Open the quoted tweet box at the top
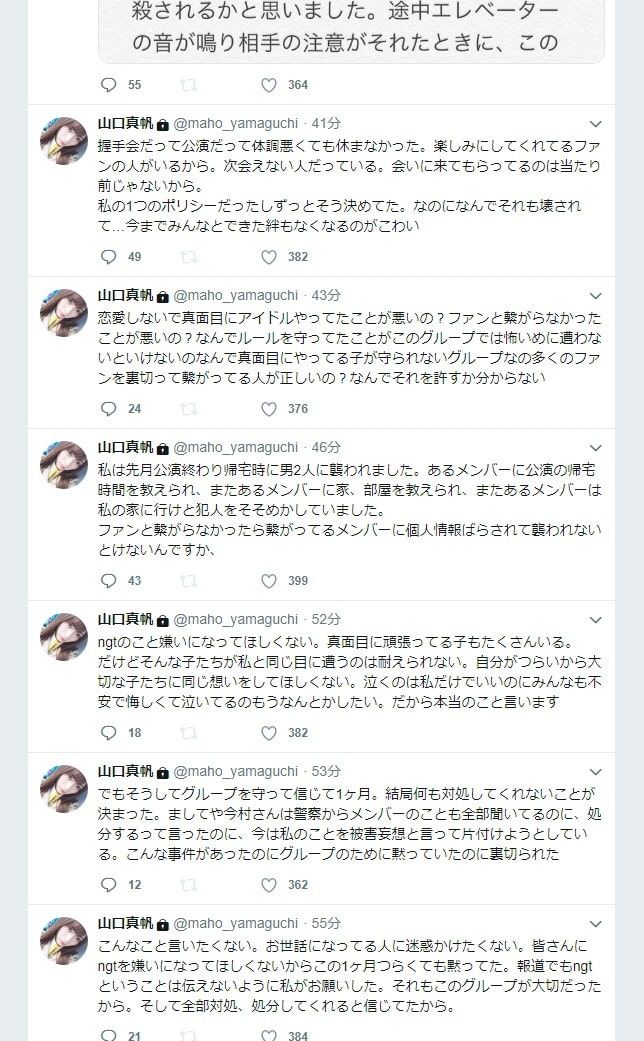This screenshot has height=1041, width=644. coord(351,31)
